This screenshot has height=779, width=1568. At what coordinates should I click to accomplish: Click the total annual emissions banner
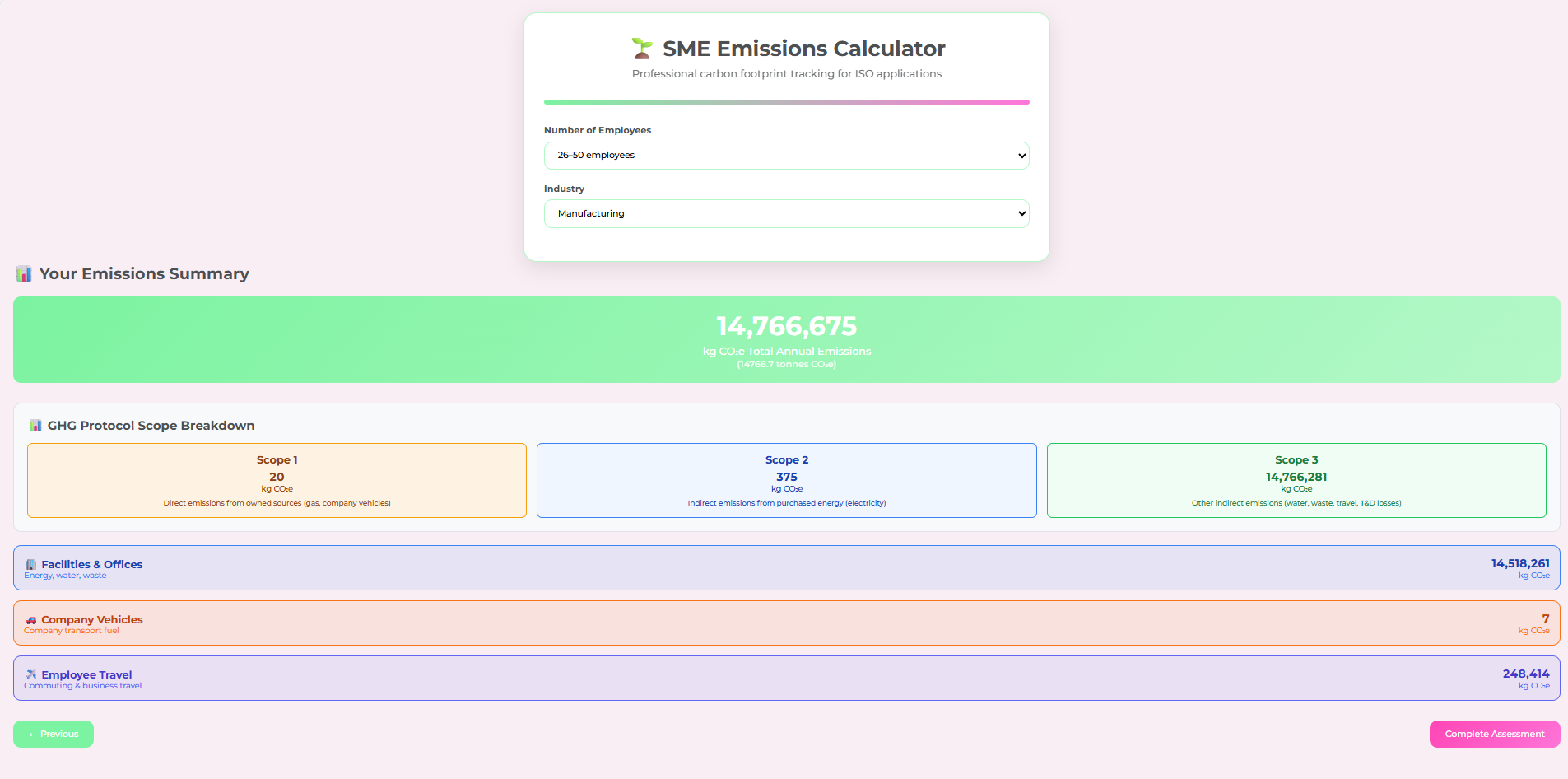tap(786, 340)
